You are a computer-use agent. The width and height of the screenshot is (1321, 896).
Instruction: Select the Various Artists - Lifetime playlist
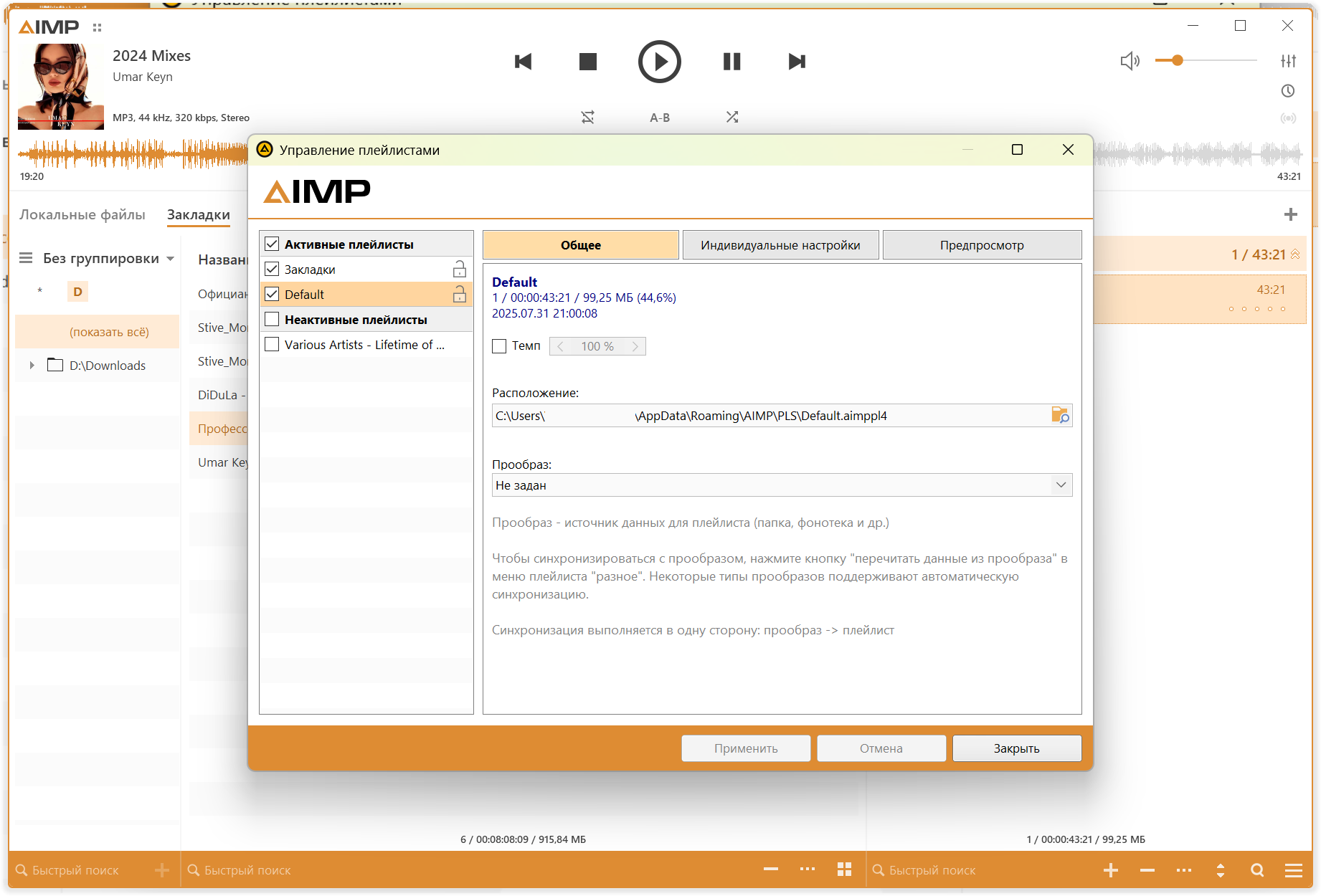coord(366,345)
